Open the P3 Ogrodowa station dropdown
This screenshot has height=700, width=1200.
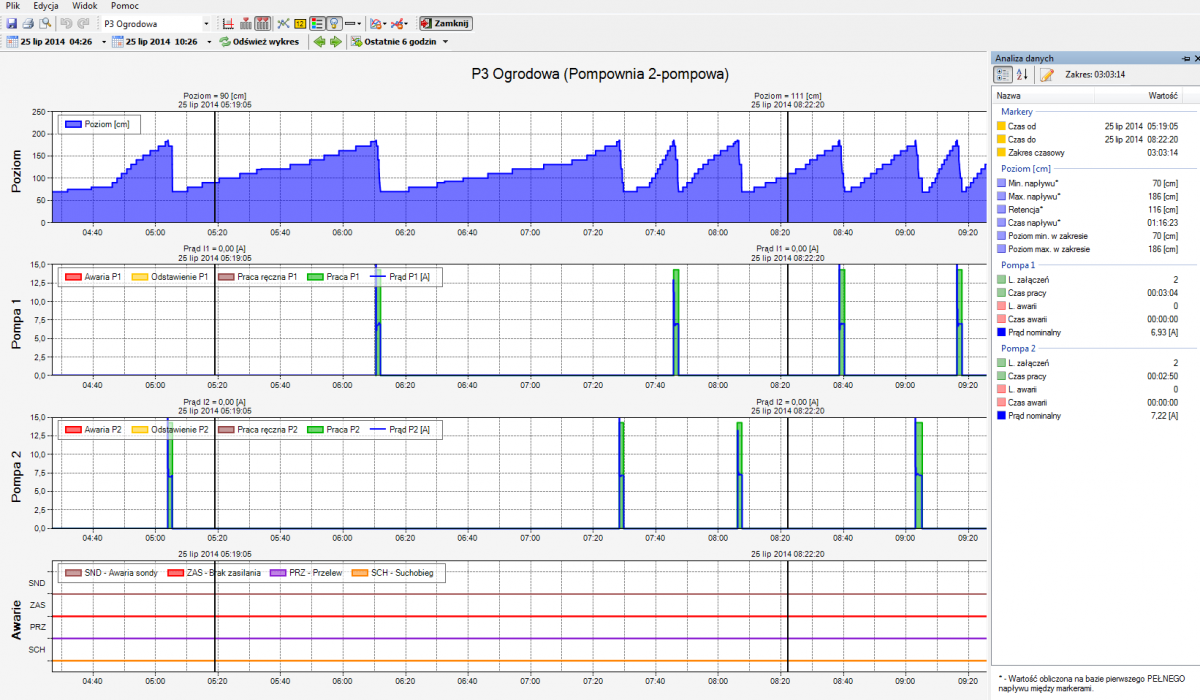click(206, 23)
